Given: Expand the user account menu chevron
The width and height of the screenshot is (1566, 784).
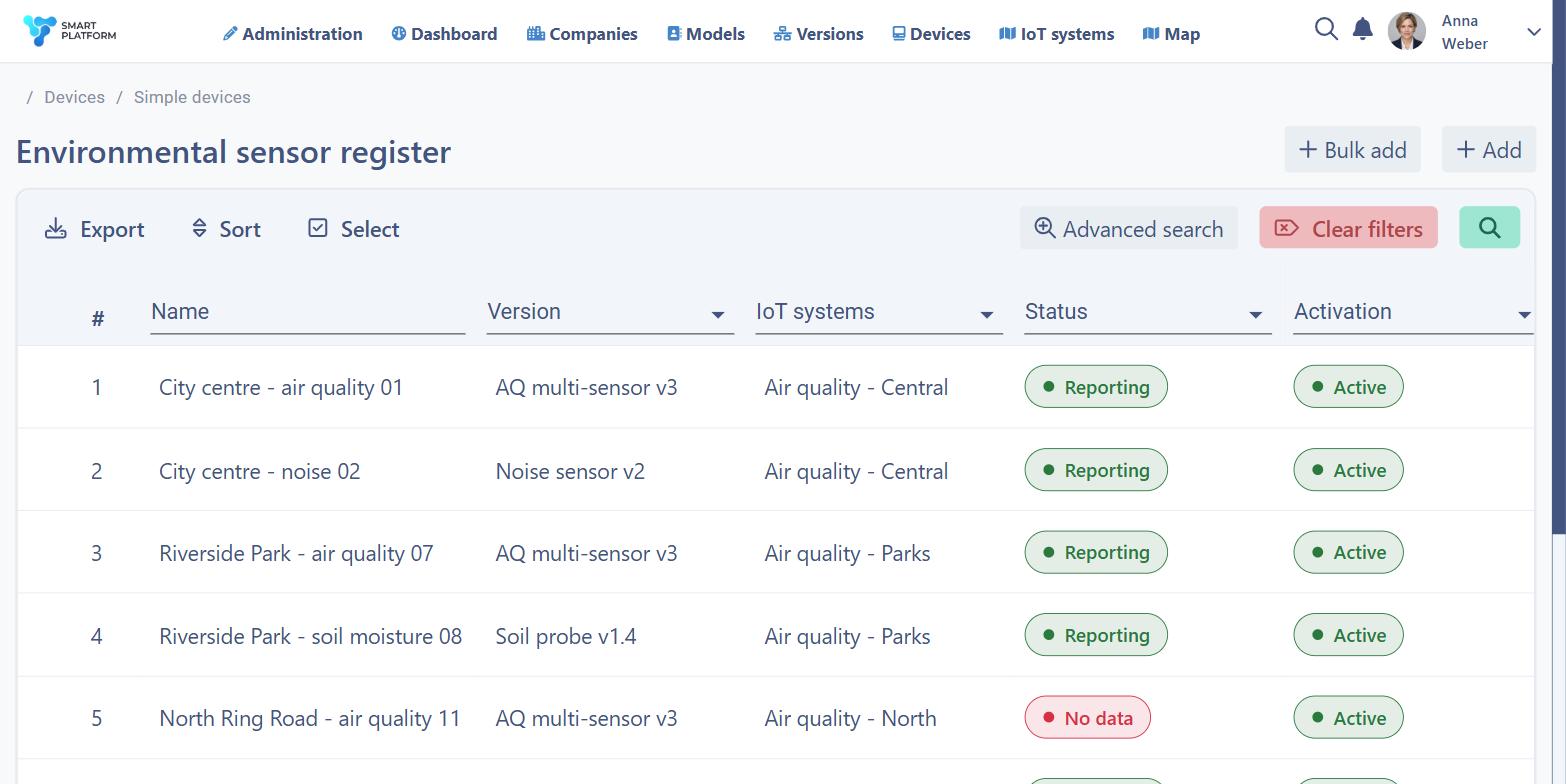Looking at the screenshot, I should click(x=1534, y=32).
